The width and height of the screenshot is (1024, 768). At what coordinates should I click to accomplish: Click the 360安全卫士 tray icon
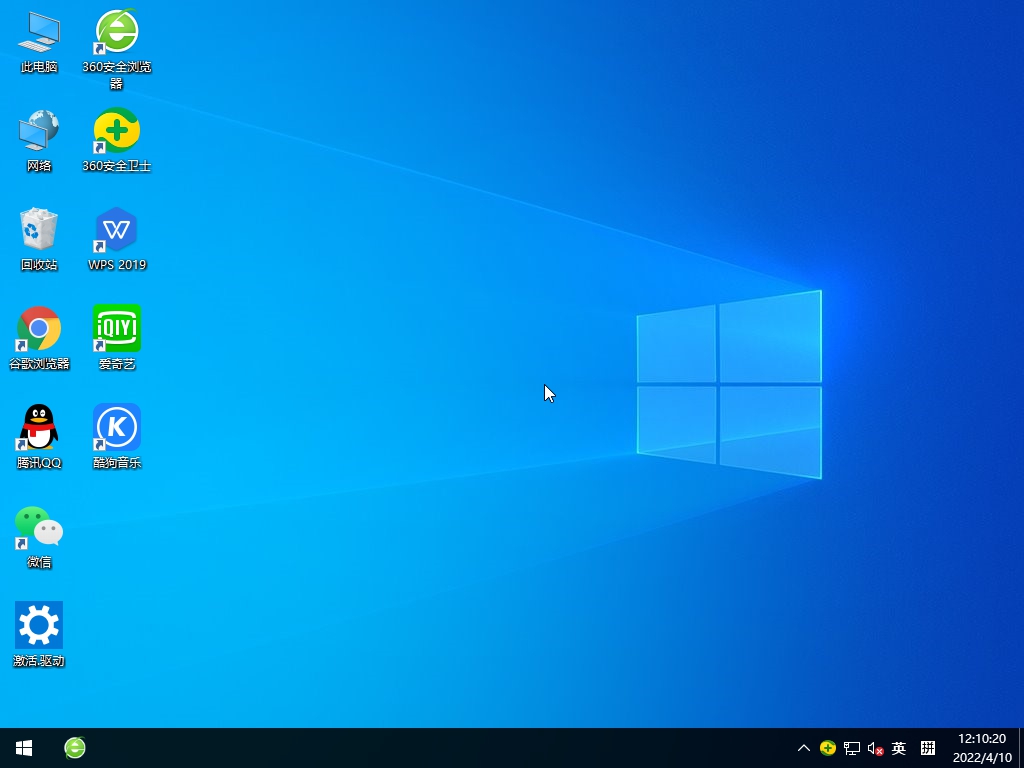[x=829, y=748]
